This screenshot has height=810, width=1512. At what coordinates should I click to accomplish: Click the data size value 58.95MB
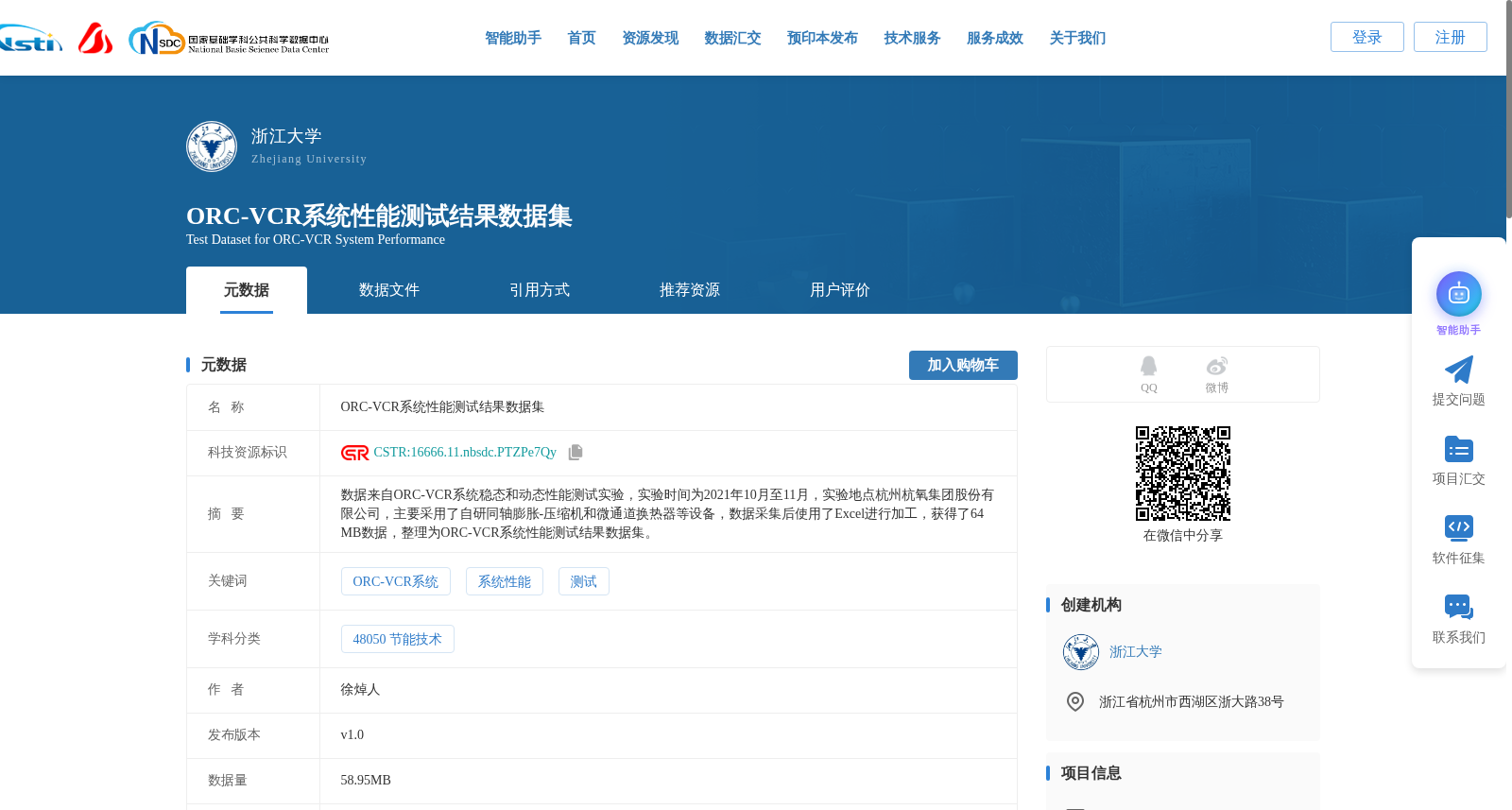click(x=366, y=781)
